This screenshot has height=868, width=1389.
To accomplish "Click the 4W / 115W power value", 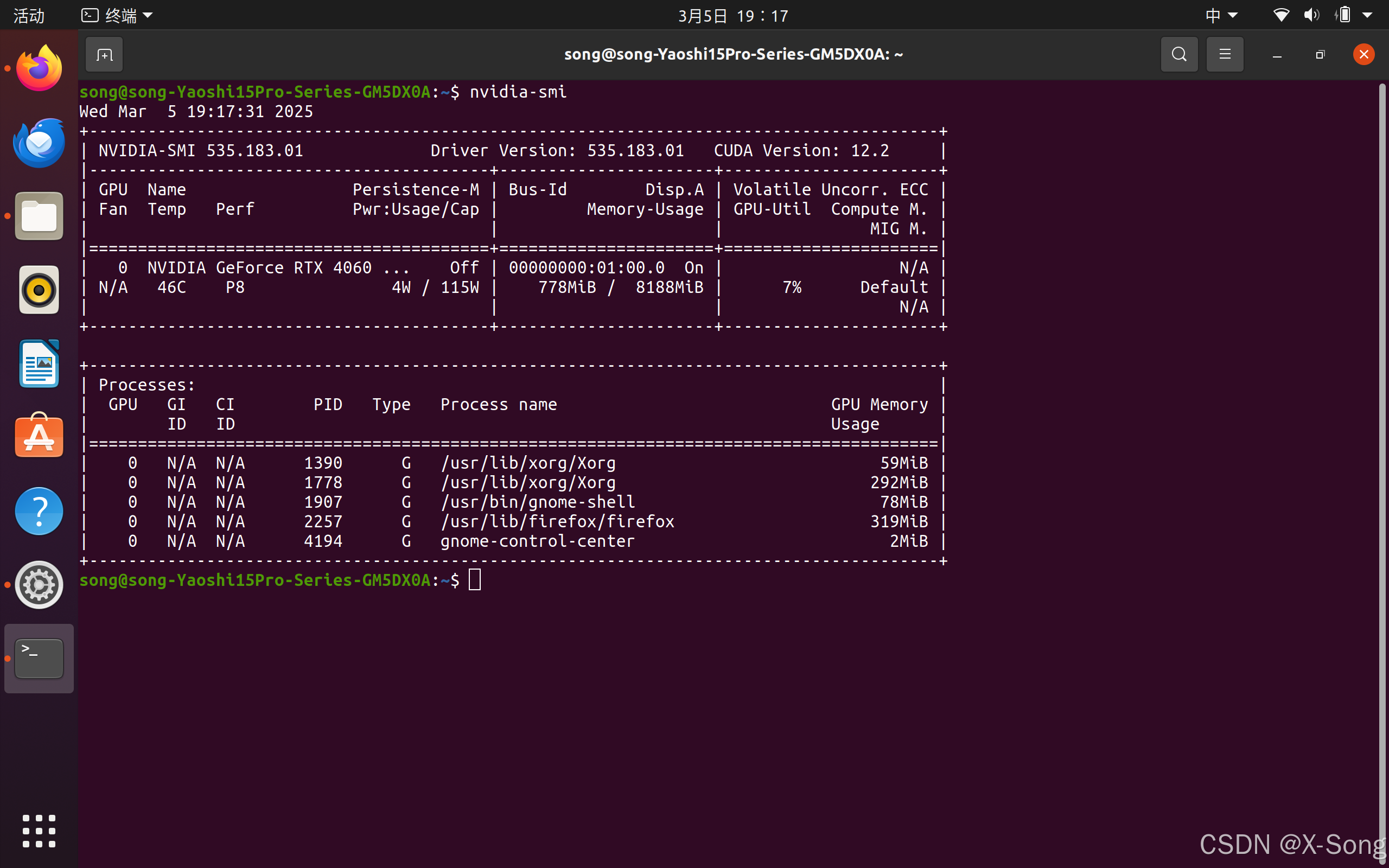I will (435, 287).
